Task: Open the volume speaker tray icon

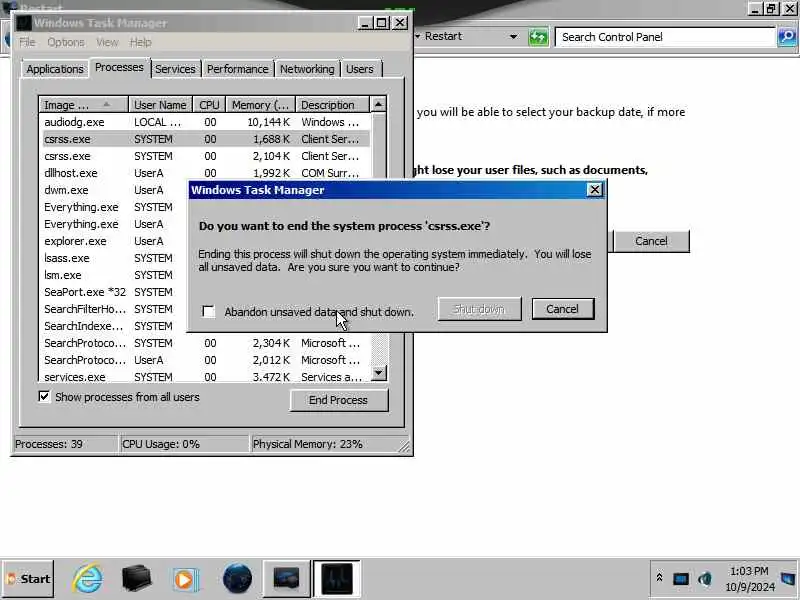Action: tap(705, 579)
